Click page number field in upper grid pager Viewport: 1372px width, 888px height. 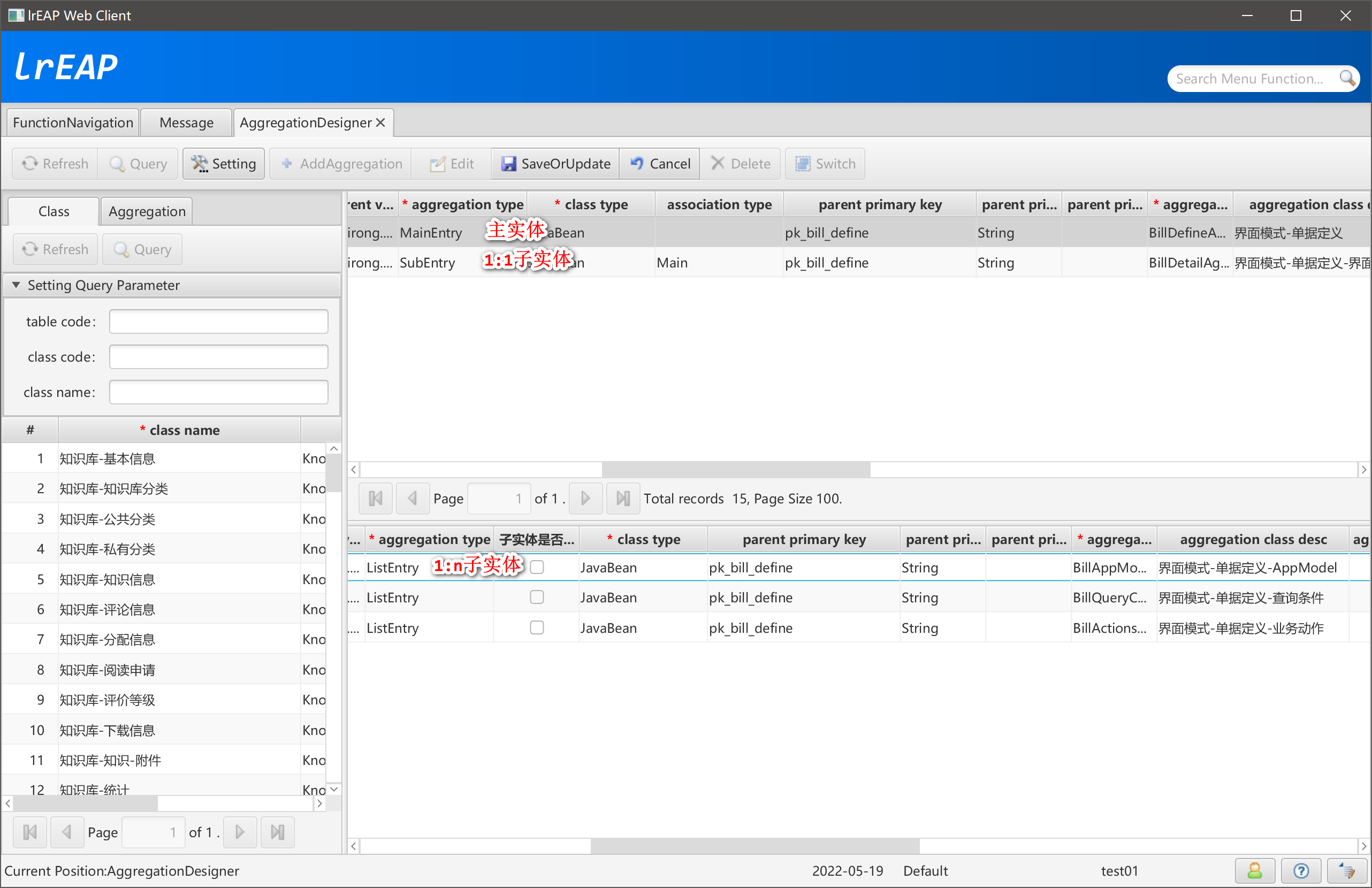pyautogui.click(x=499, y=499)
